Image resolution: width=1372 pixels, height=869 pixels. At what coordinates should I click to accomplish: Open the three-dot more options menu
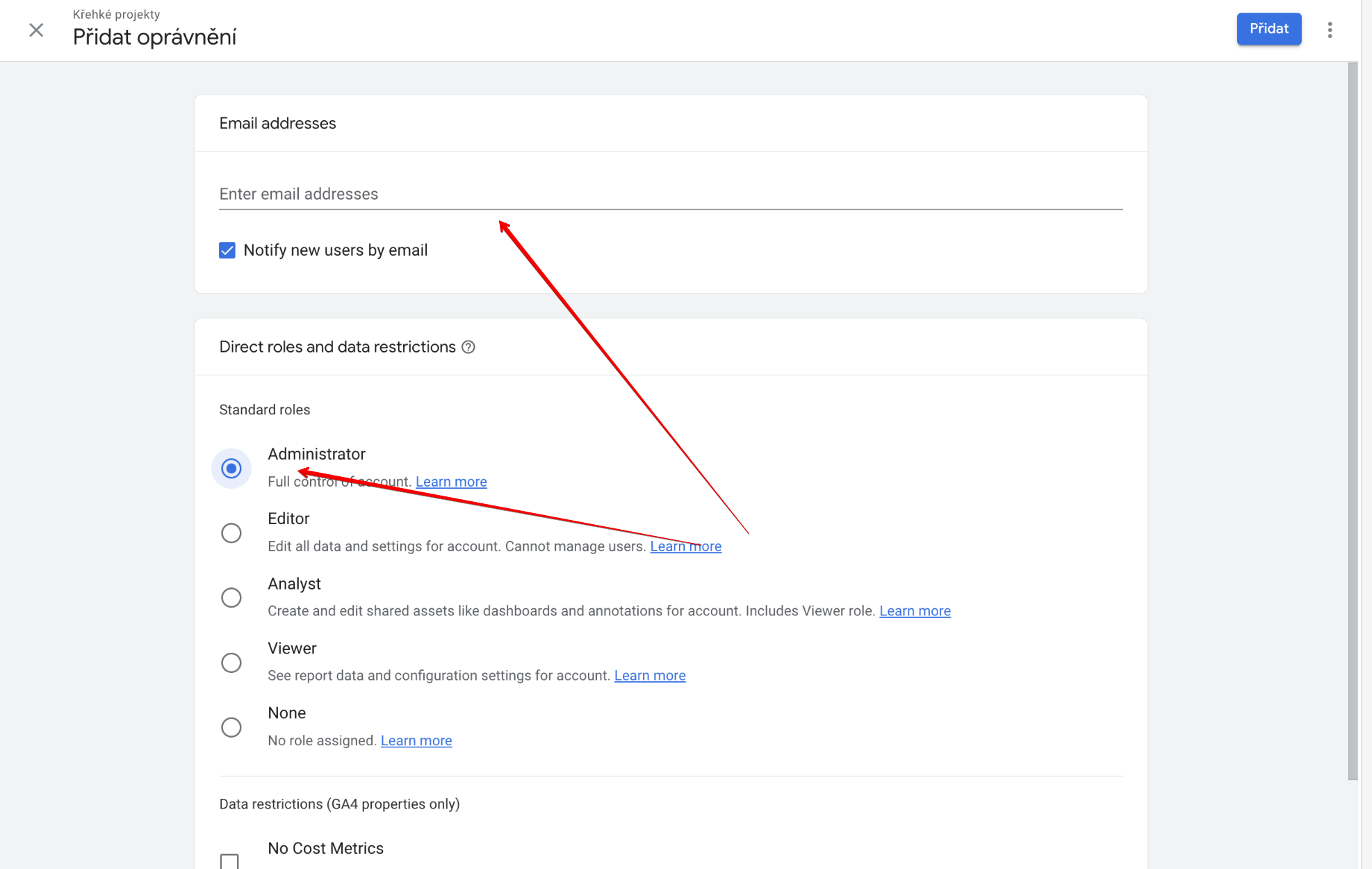coord(1330,30)
